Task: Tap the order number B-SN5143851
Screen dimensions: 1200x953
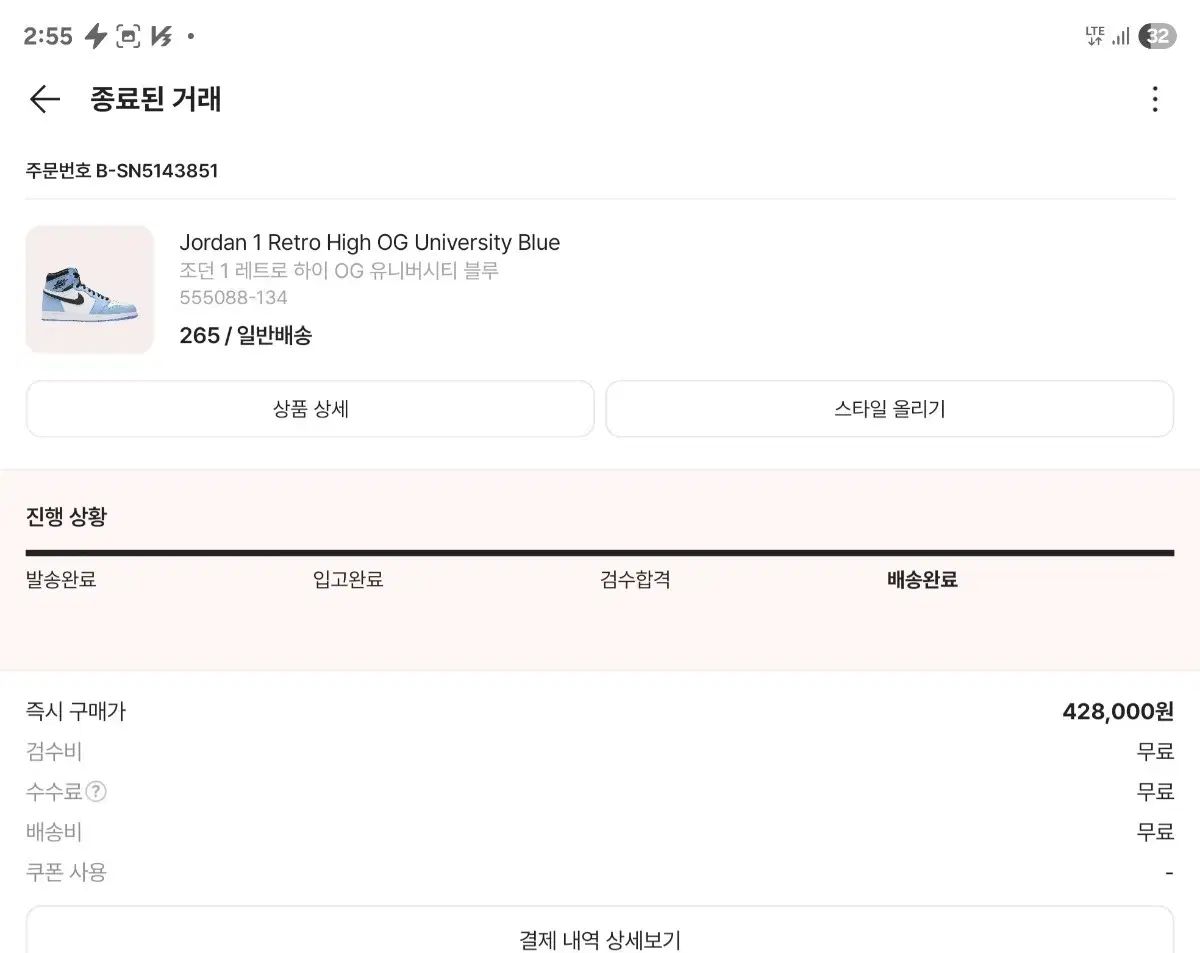Action: pyautogui.click(x=122, y=171)
